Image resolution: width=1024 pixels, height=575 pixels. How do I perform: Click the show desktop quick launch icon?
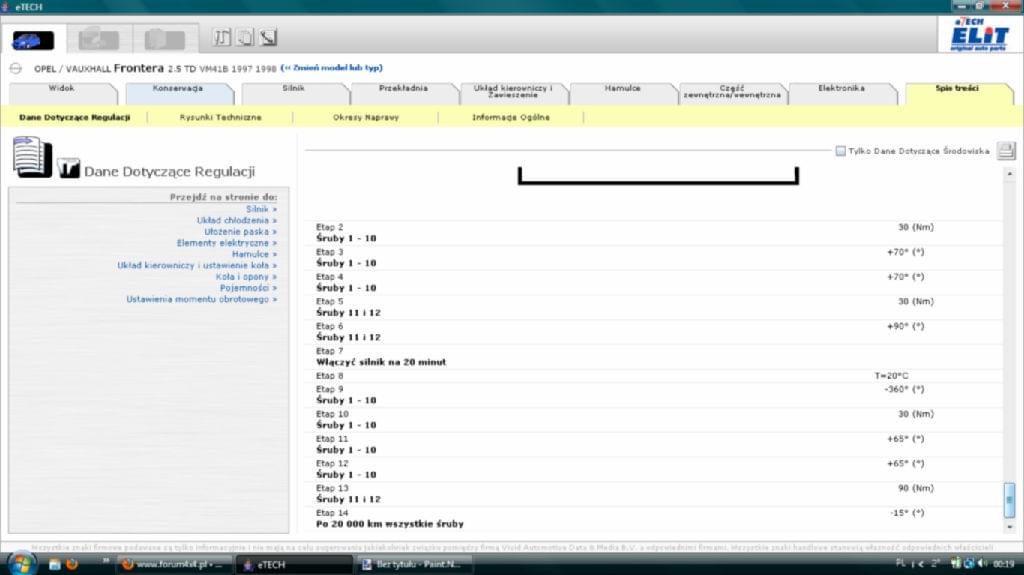tap(54, 564)
